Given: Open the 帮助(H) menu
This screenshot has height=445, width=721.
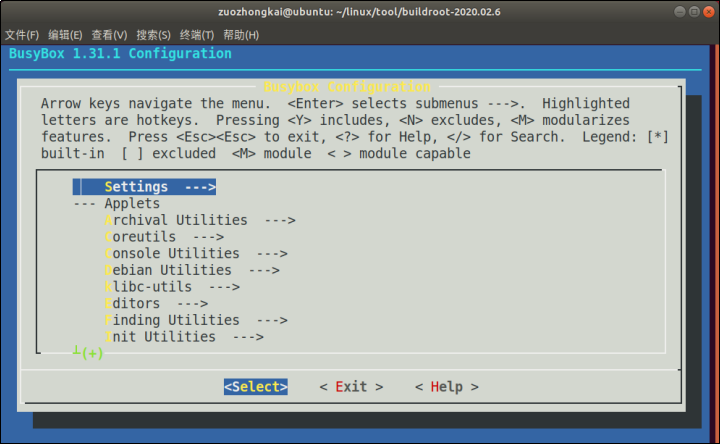Looking at the screenshot, I should [x=241, y=35].
